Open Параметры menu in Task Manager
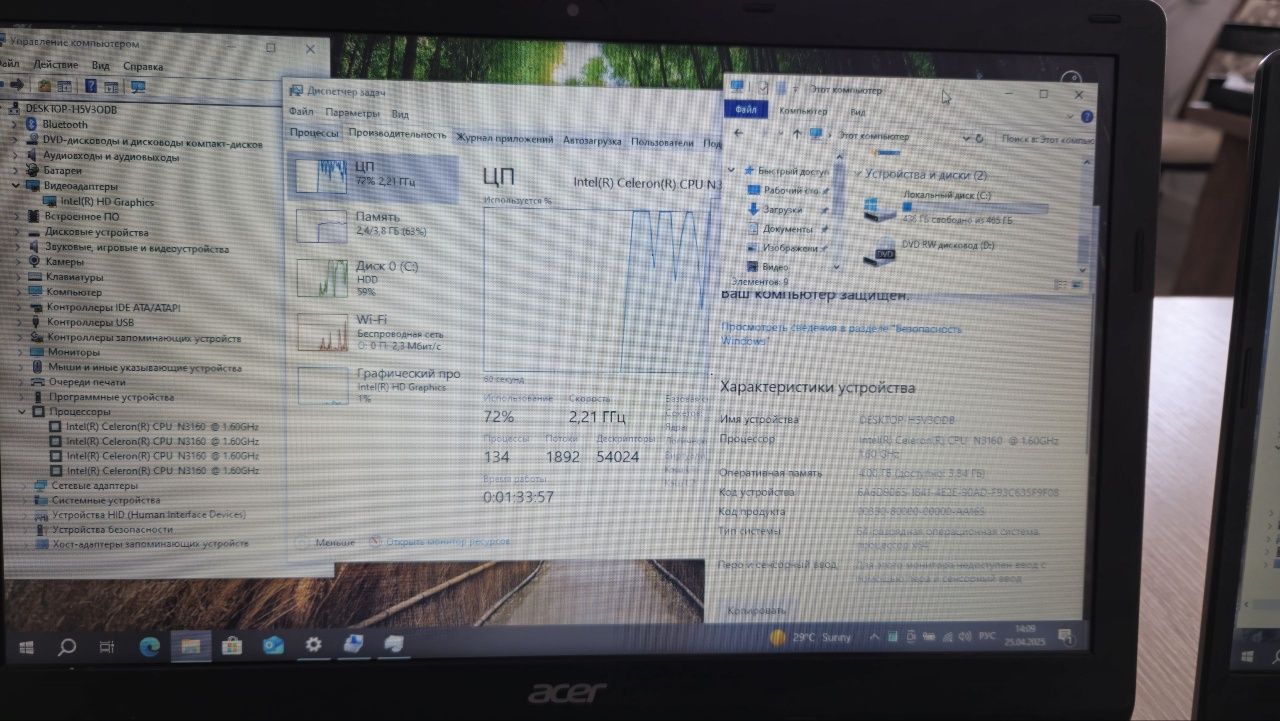 pyautogui.click(x=352, y=113)
